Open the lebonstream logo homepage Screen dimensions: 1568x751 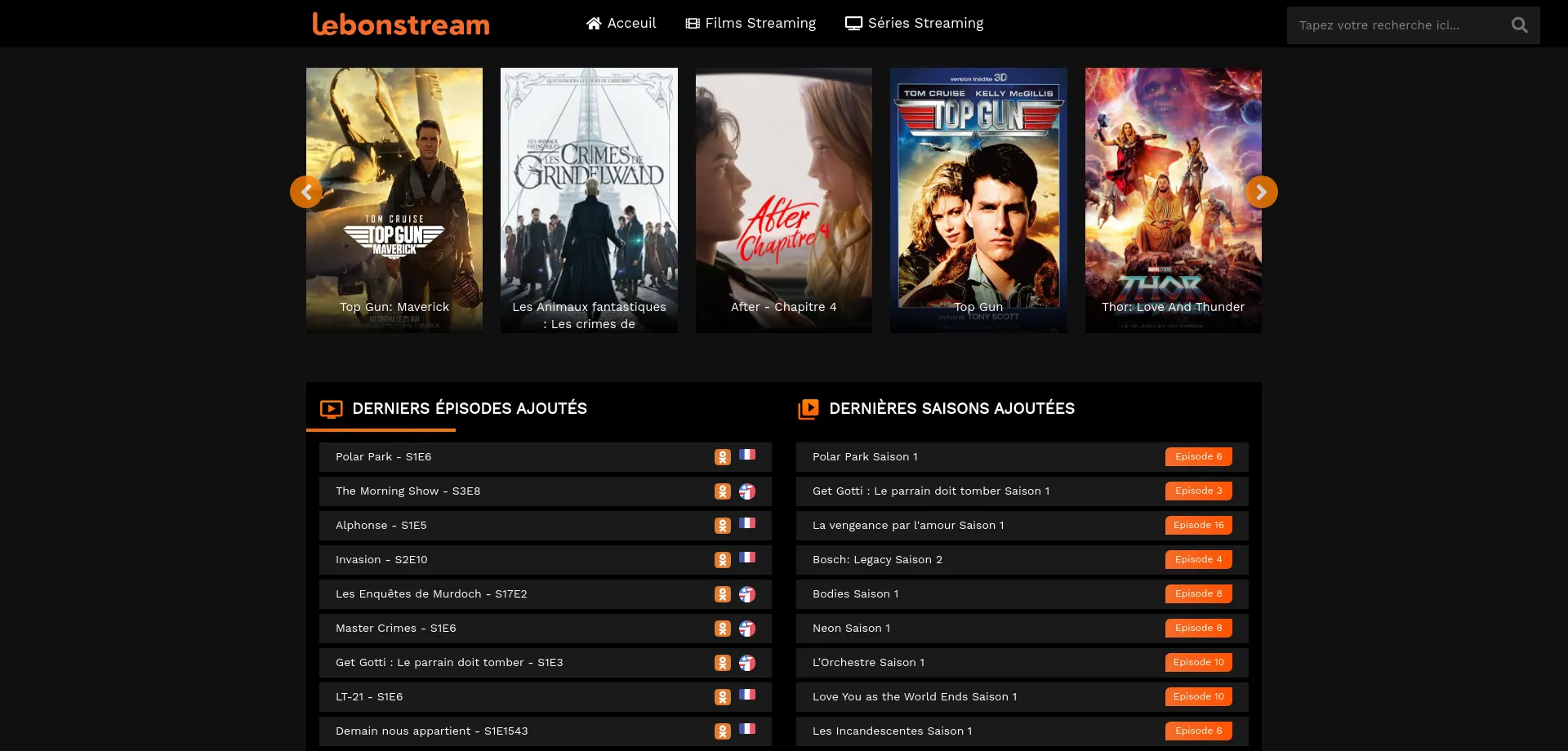(401, 24)
